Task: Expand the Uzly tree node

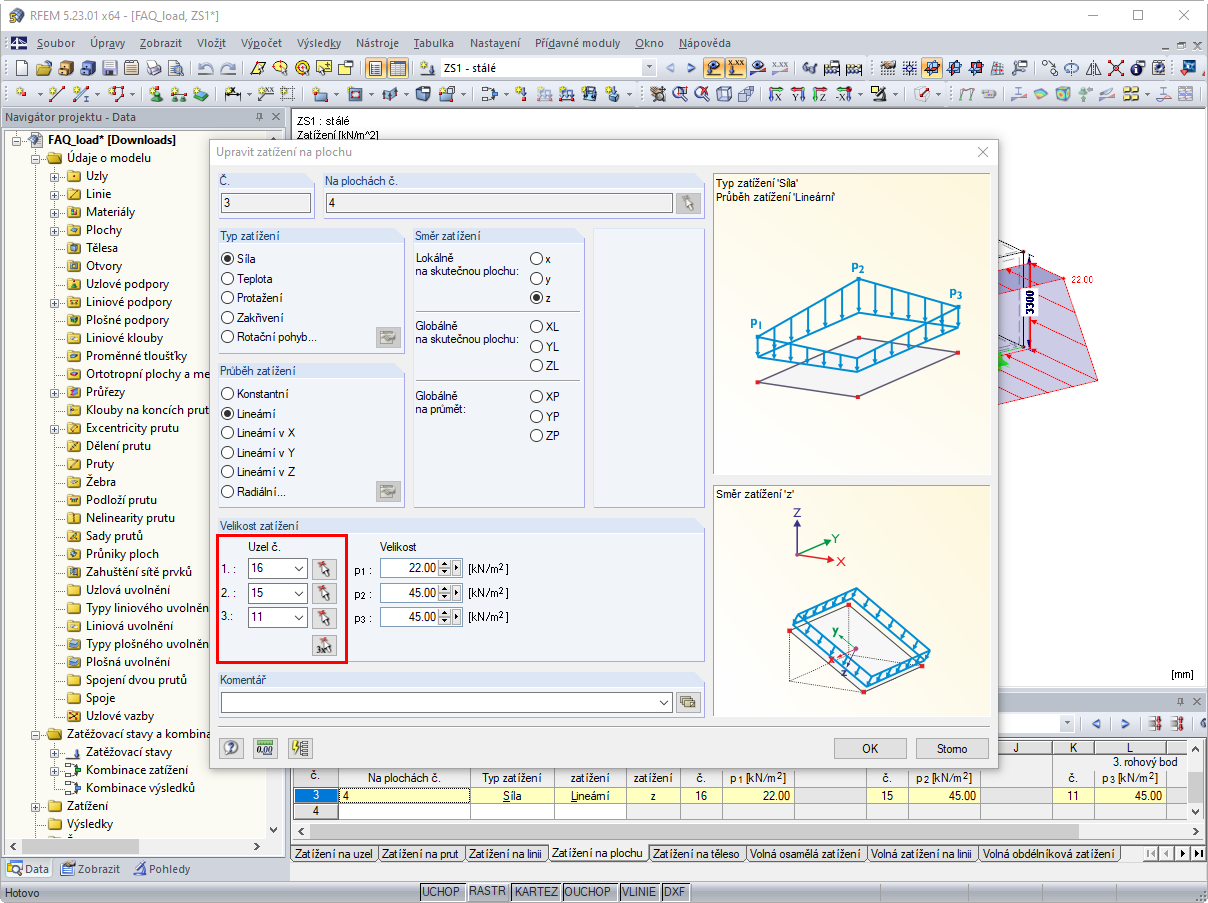Action: [55, 176]
